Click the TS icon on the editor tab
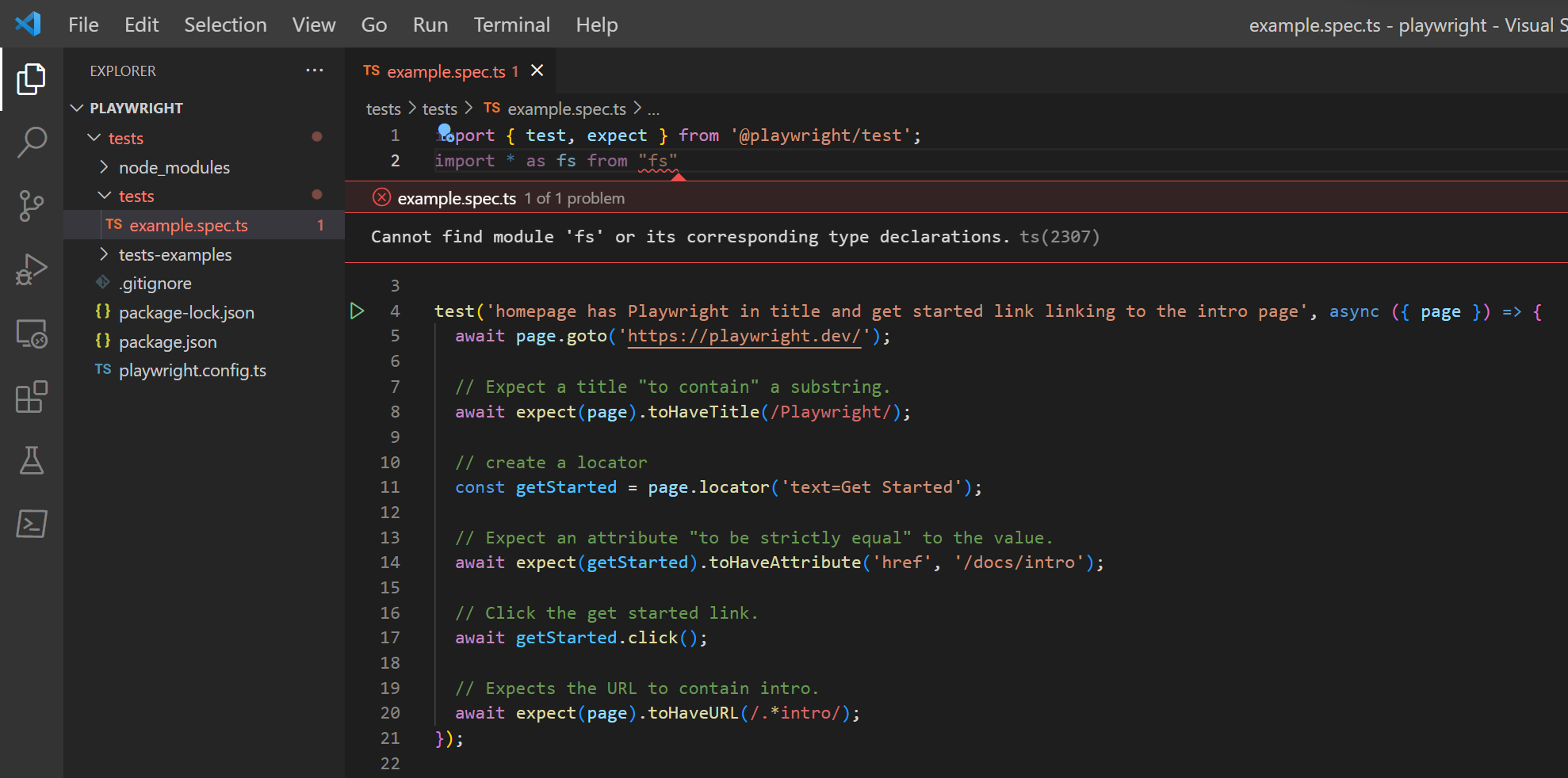Viewport: 1568px width, 778px height. (372, 71)
